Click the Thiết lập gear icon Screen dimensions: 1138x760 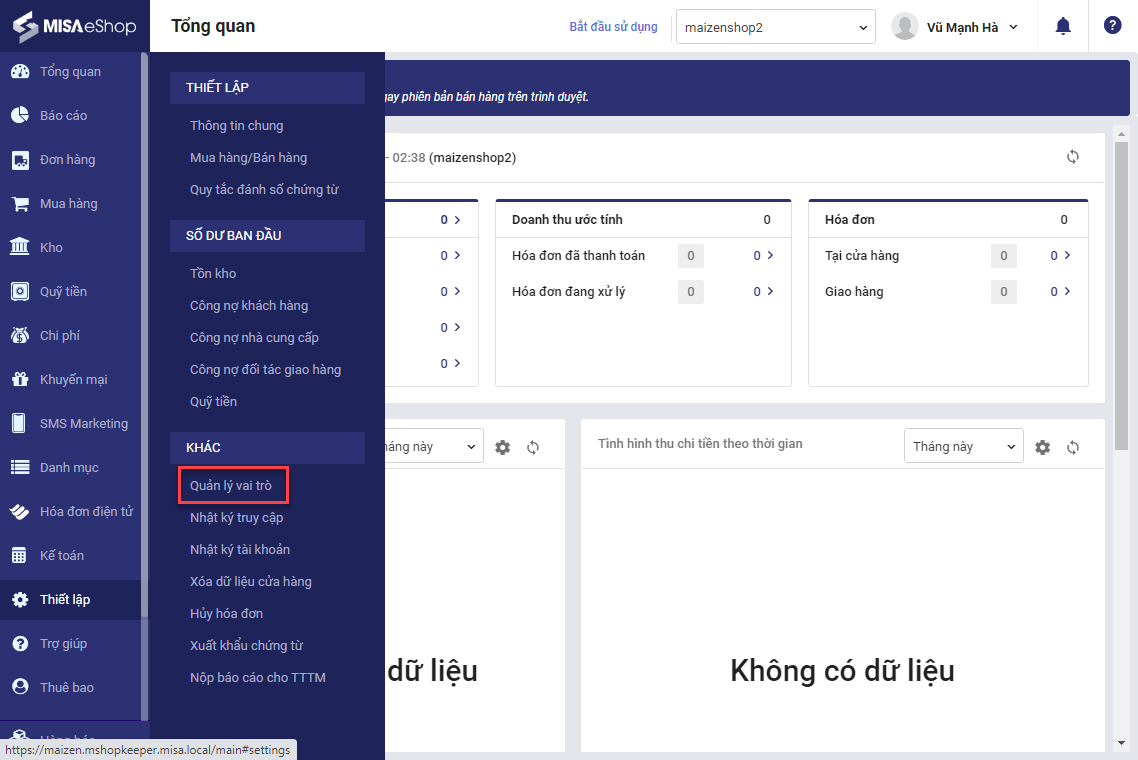pos(20,600)
